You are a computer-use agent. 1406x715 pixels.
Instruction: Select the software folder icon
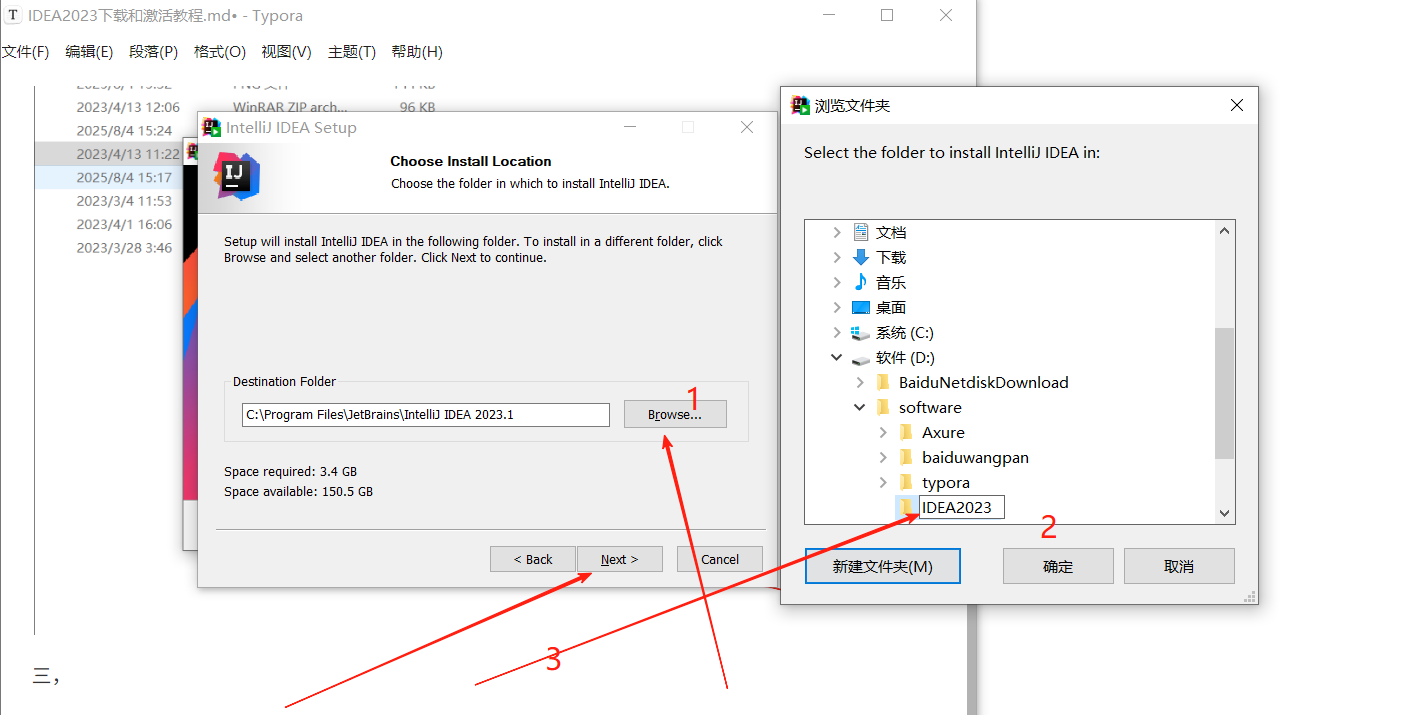(x=883, y=407)
